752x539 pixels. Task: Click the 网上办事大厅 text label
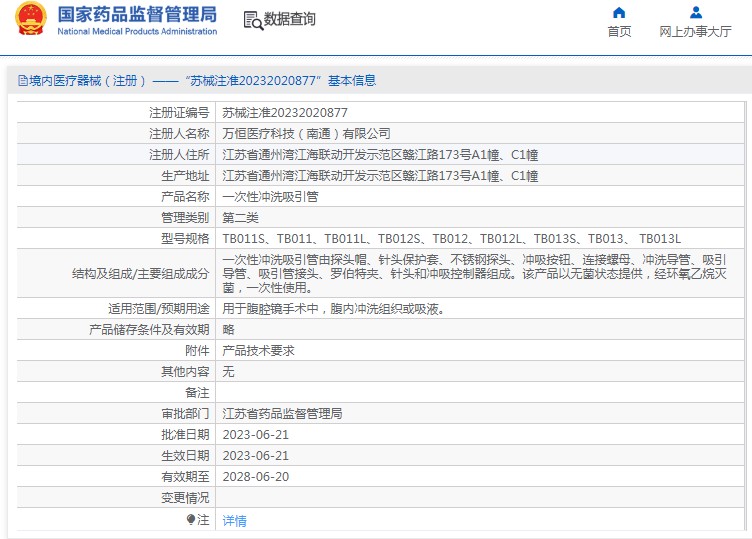point(695,32)
